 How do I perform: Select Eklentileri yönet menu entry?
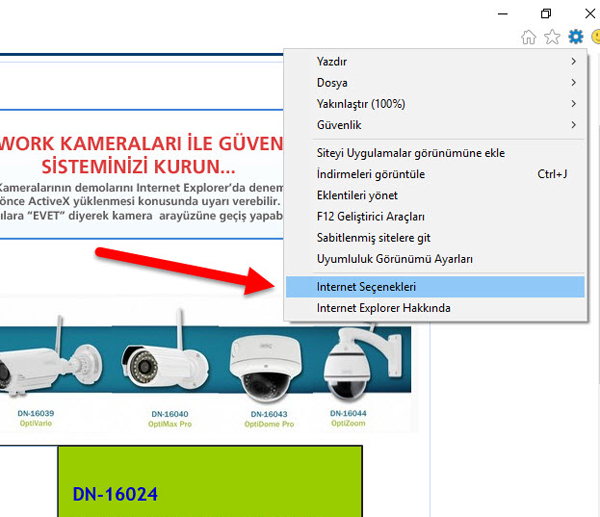[356, 195]
